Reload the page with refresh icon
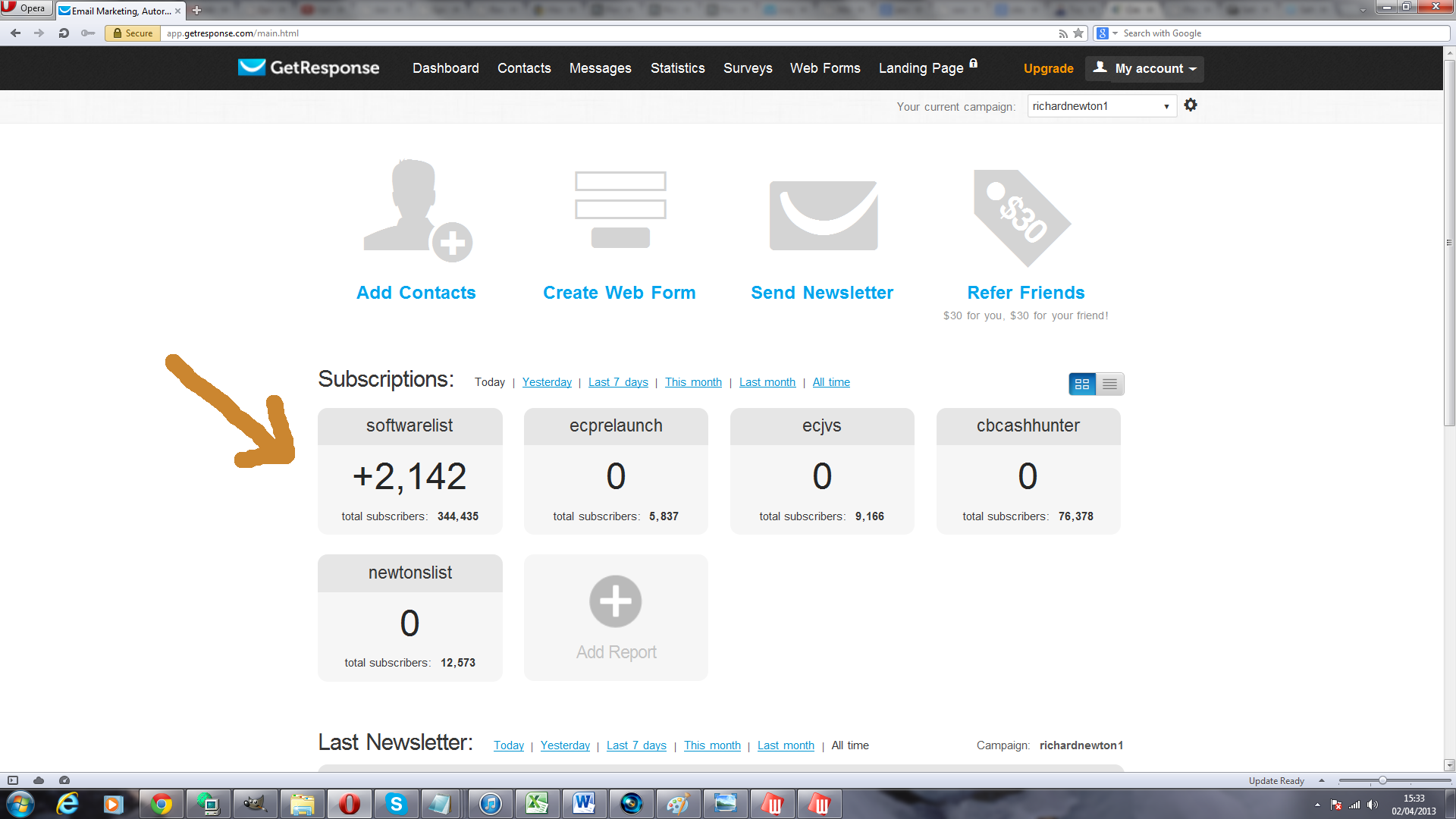Screen dimensions: 1456x819 click(x=64, y=33)
